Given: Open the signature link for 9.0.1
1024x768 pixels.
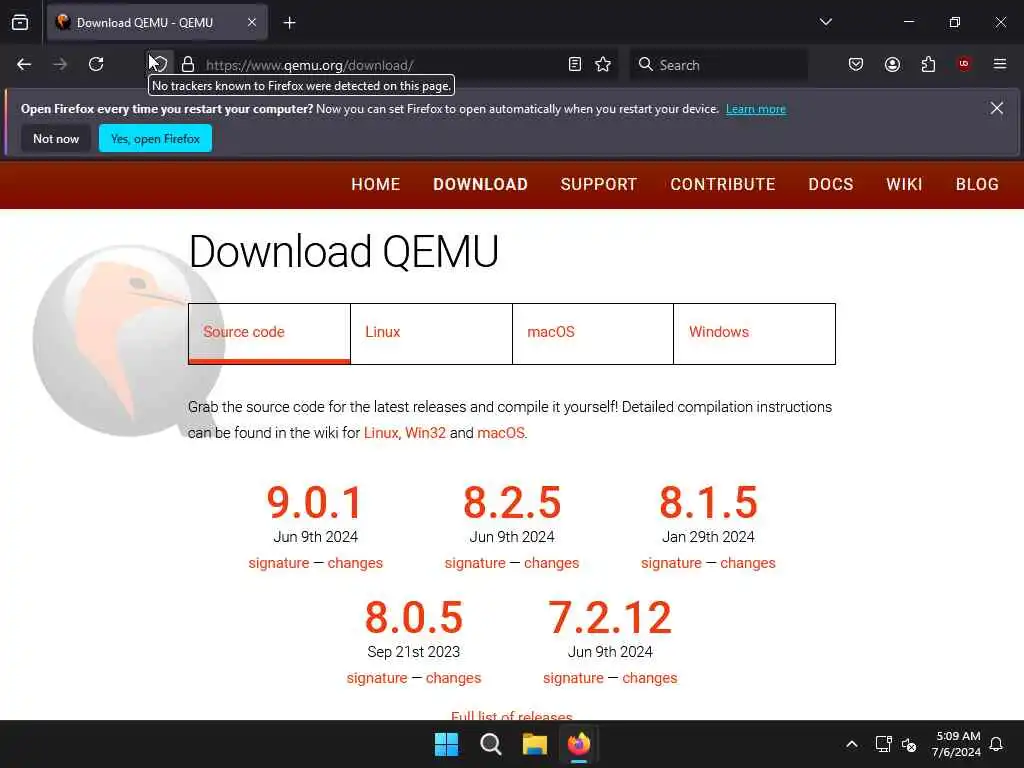Looking at the screenshot, I should (279, 563).
